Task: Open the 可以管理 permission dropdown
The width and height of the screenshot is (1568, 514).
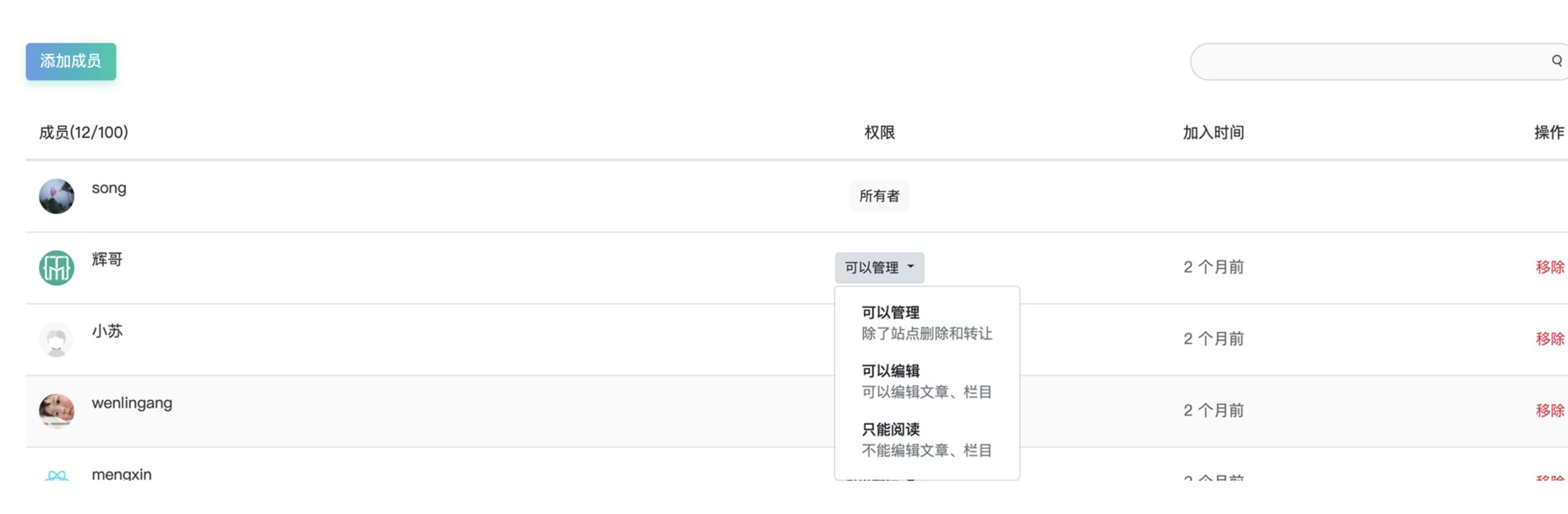Action: [878, 268]
